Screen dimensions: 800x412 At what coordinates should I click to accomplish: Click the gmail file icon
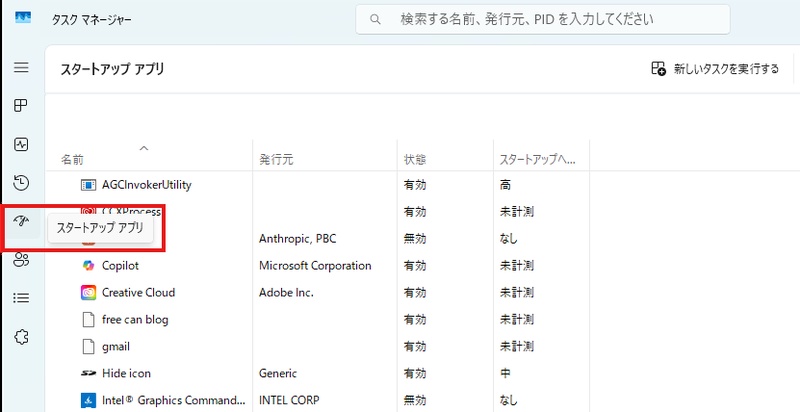tap(89, 347)
